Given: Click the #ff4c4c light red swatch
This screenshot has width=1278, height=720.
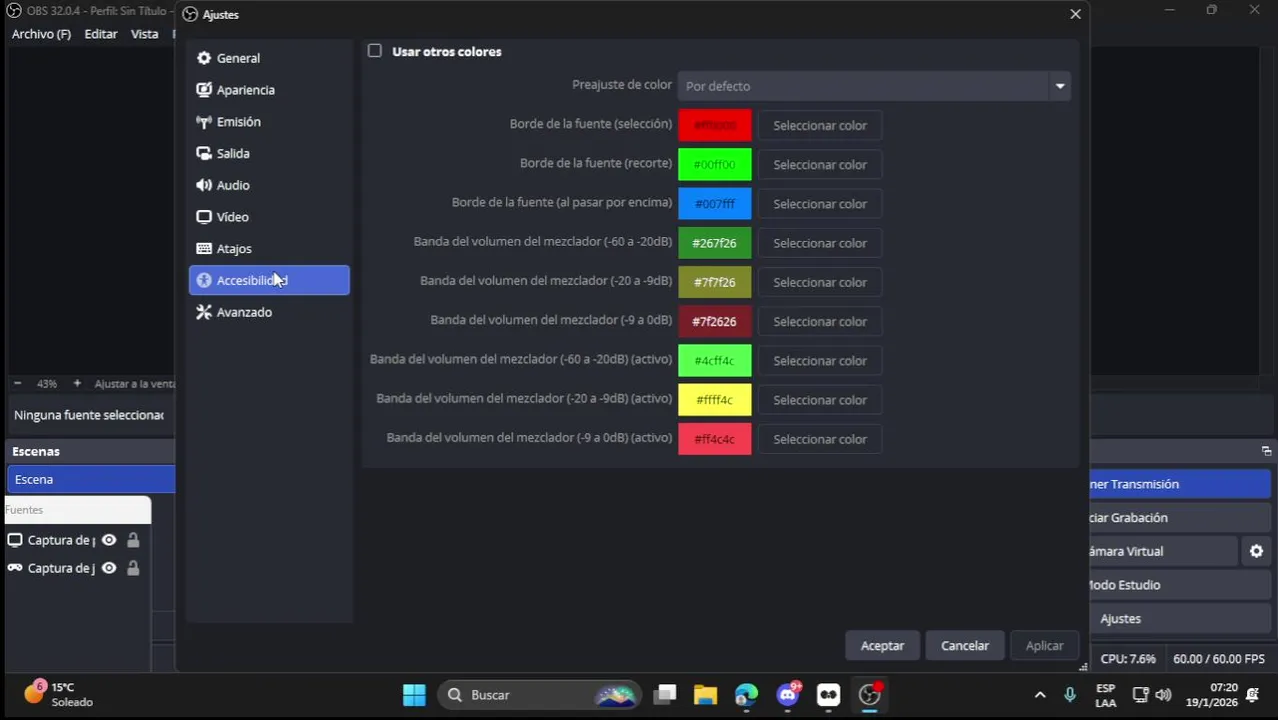Looking at the screenshot, I should pyautogui.click(x=715, y=439).
